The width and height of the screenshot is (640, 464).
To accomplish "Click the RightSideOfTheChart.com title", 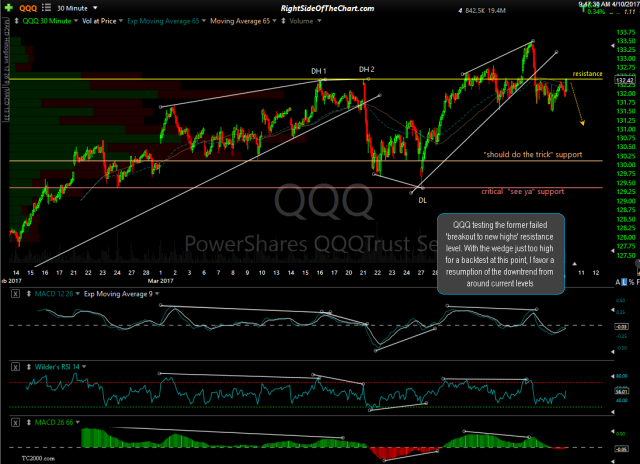I will tap(327, 8).
